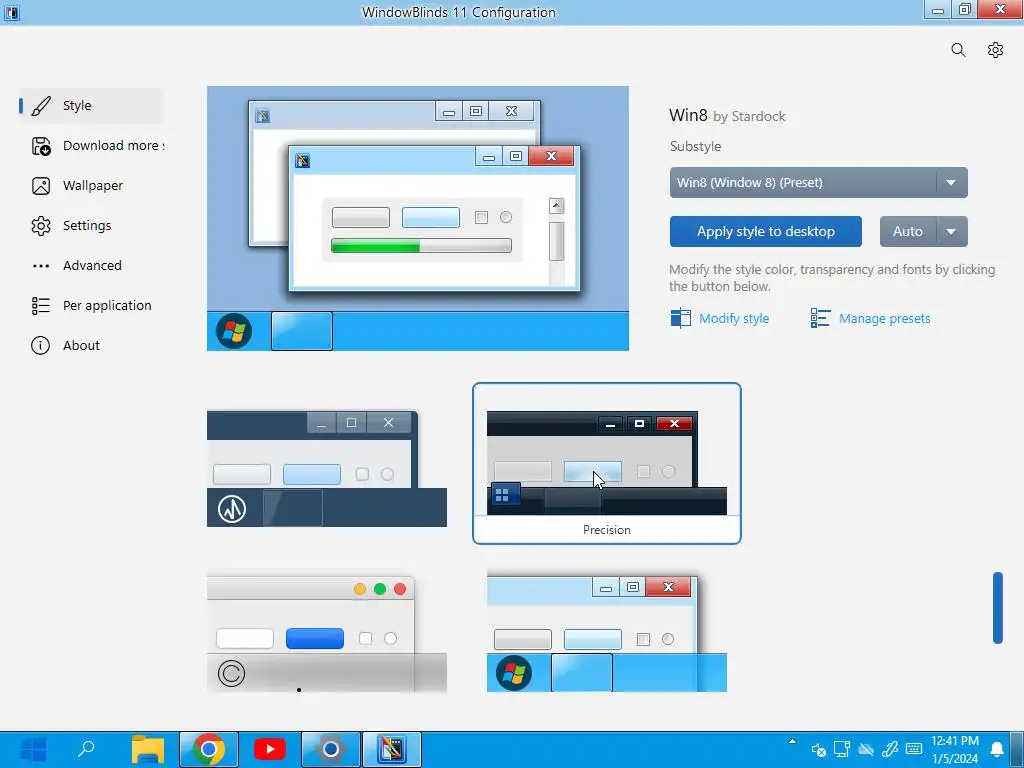Open YouTube app in taskbar
Screen dimensions: 1024x768
(270, 749)
